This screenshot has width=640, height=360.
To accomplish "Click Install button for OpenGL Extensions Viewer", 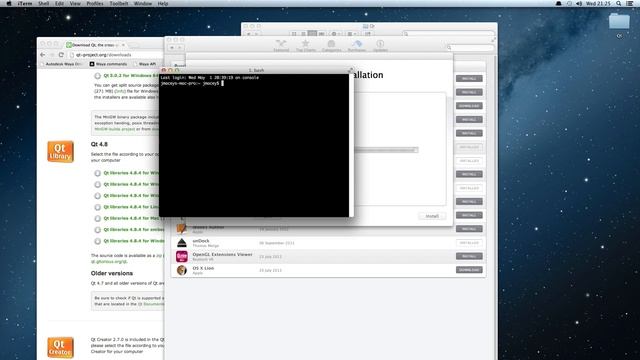I will (x=469, y=256).
